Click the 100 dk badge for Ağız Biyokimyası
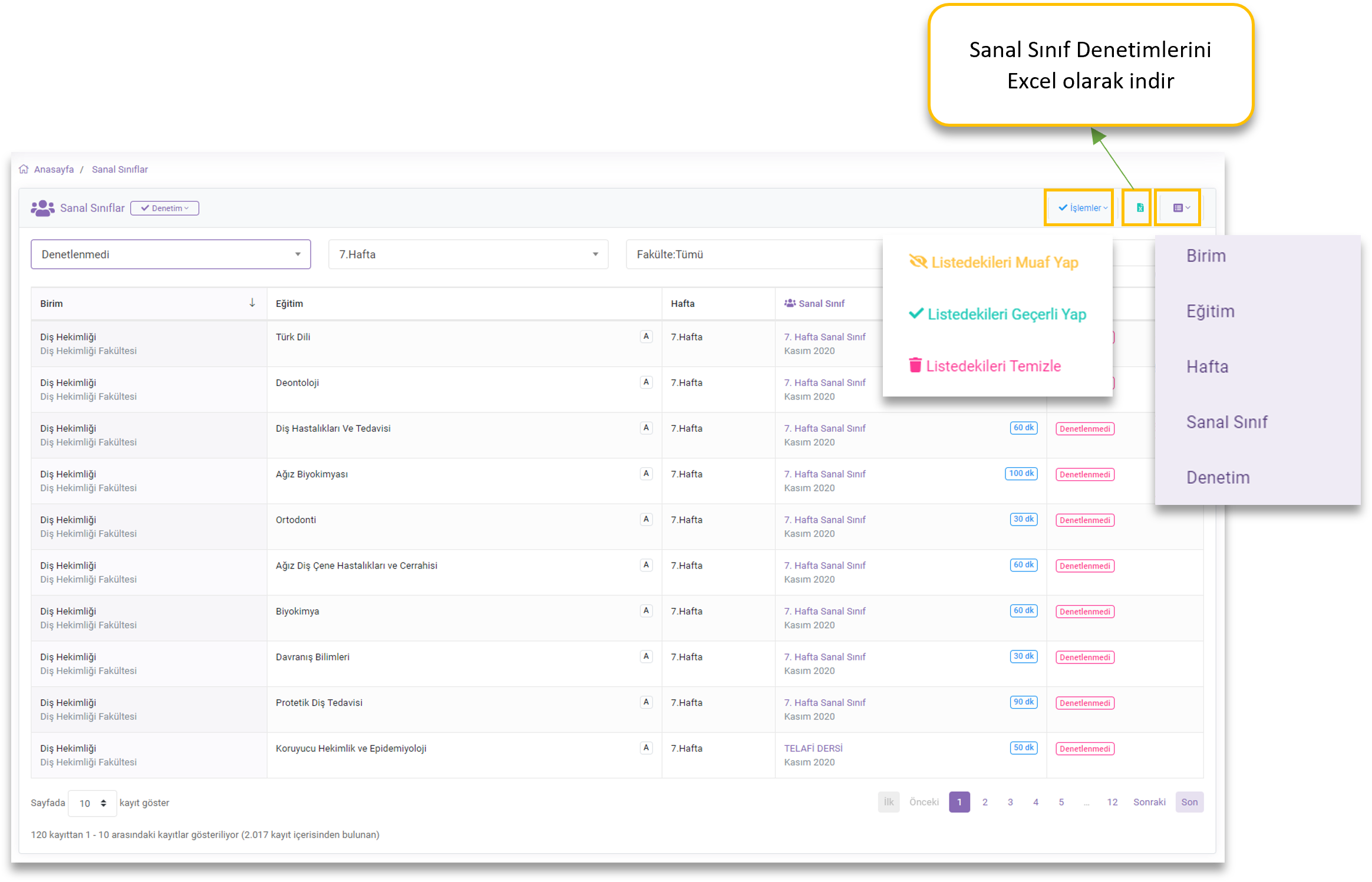Screen dimensions: 1372x882 point(1021,474)
